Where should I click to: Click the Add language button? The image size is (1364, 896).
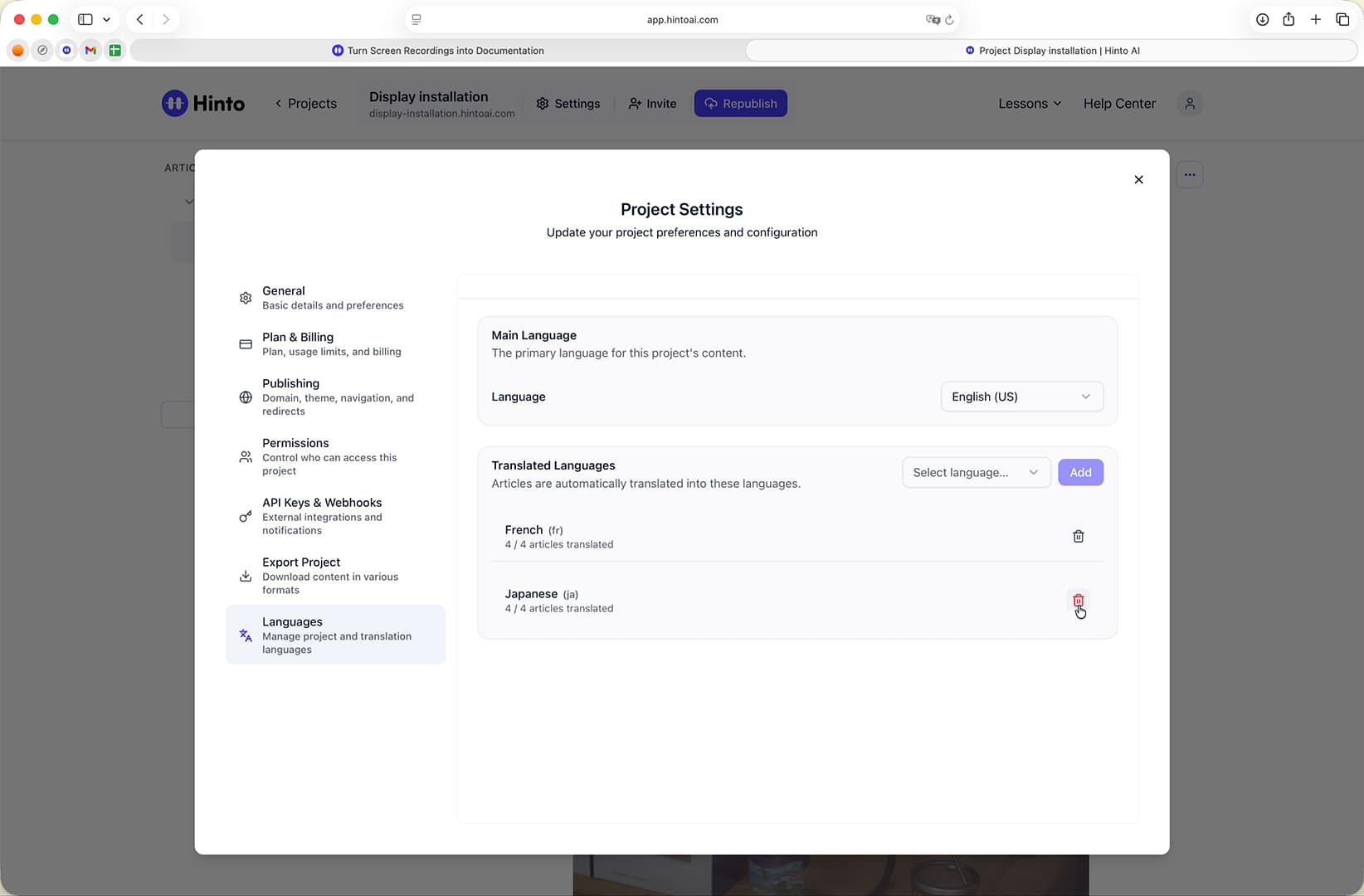click(x=1080, y=473)
